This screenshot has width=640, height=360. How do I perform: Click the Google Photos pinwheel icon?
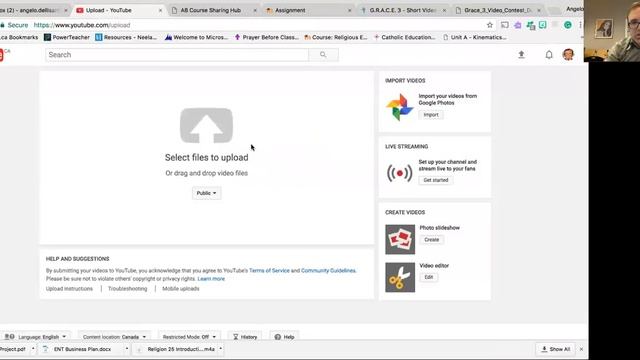[x=400, y=107]
